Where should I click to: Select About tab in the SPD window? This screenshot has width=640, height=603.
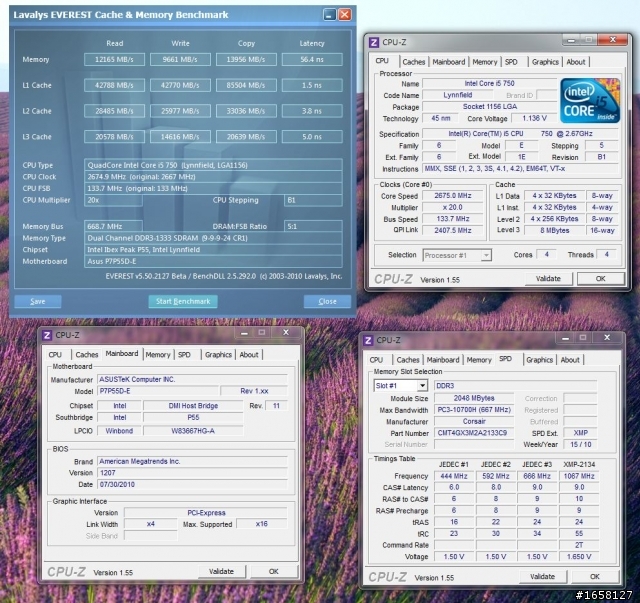[x=570, y=360]
